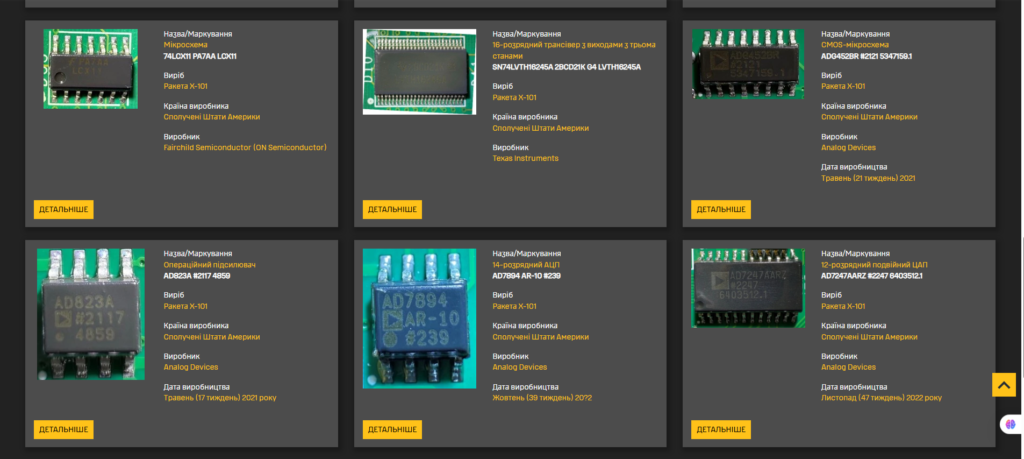
Task: Click 'Сполучені Штати Америки' in the AD7247AARZ card
Action: 869,337
